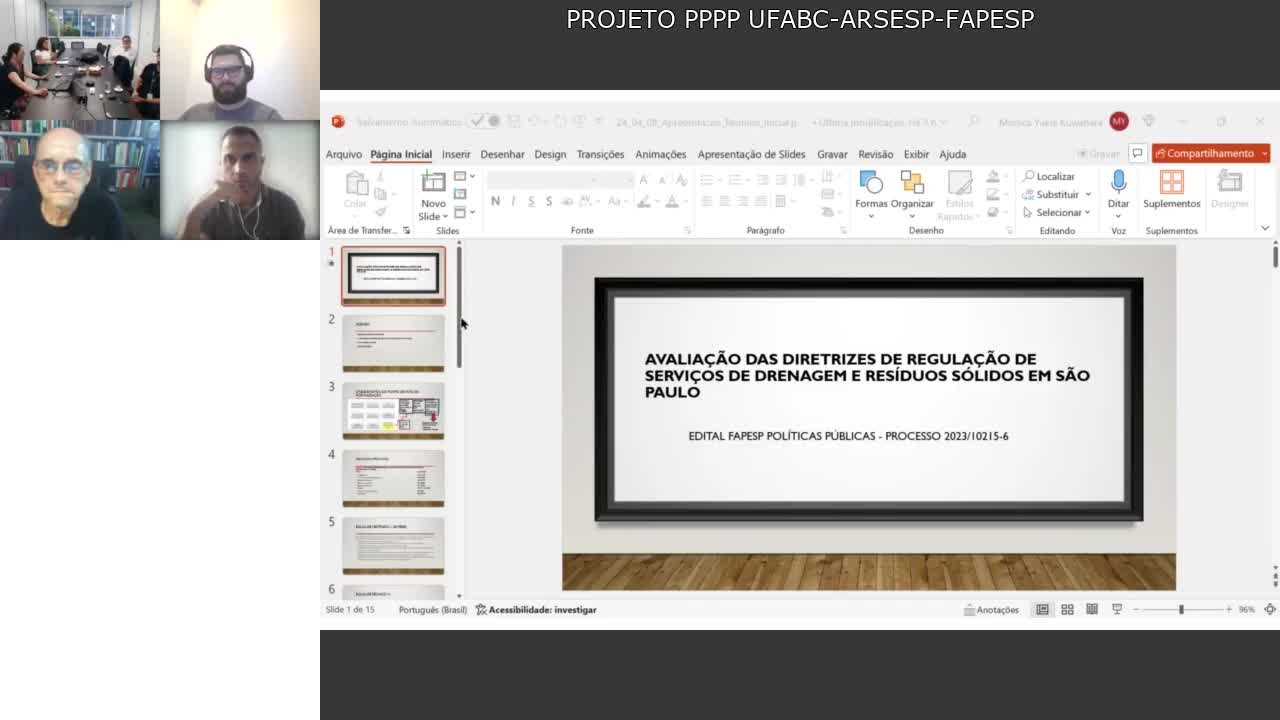Click the numbered list icon
Viewport: 1280px width, 720px height.
(737, 179)
